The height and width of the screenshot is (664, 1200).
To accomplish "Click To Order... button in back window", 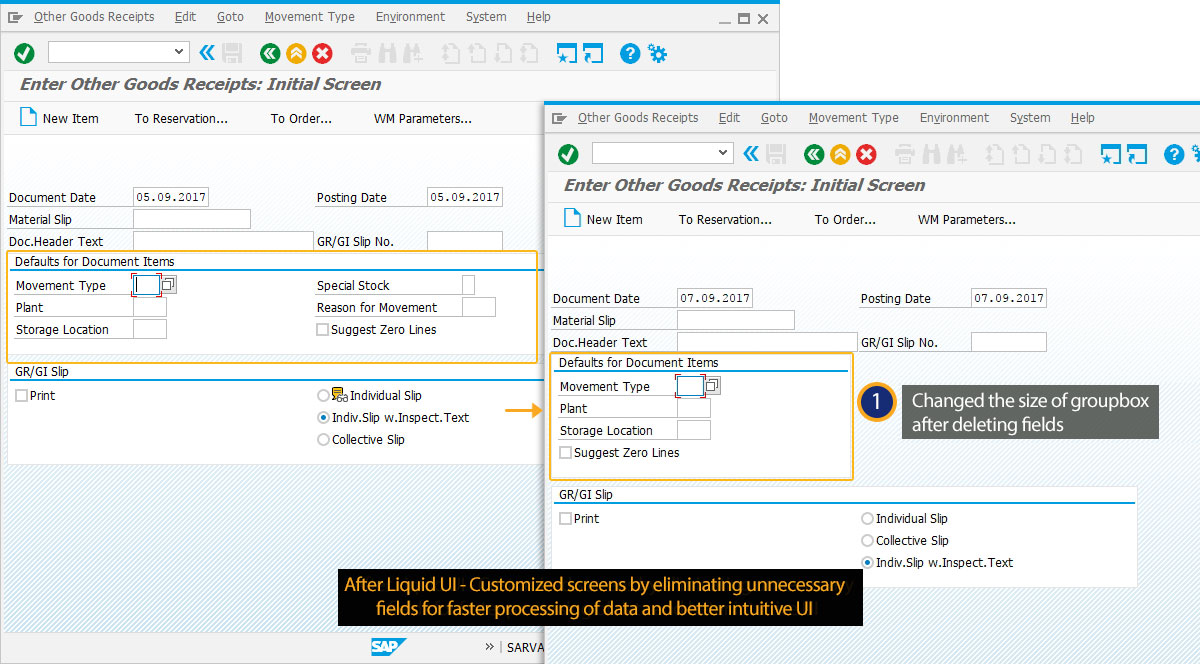I will pos(301,118).
